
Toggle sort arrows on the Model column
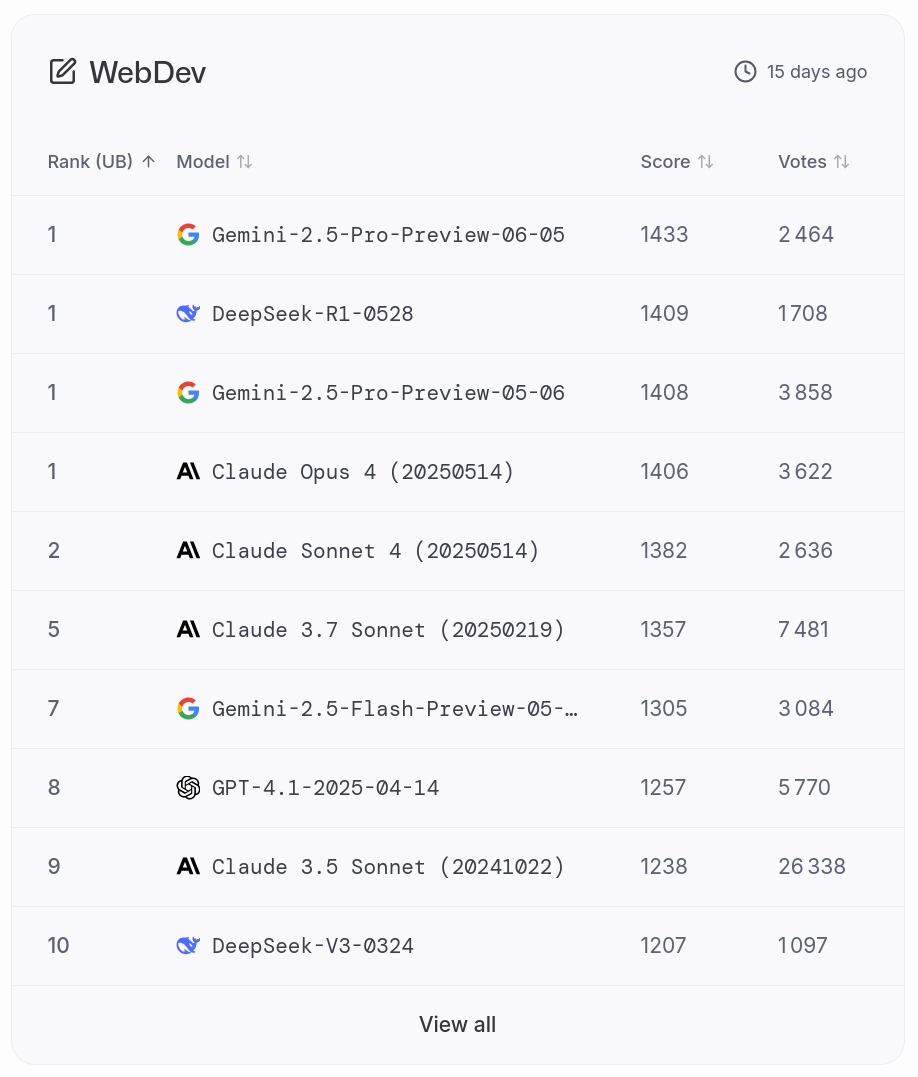245,162
